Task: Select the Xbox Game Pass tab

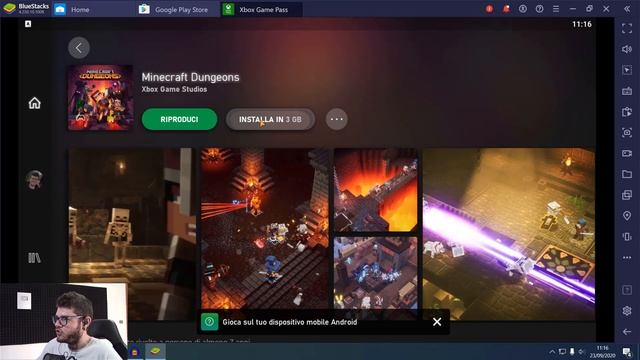Action: pyautogui.click(x=261, y=9)
